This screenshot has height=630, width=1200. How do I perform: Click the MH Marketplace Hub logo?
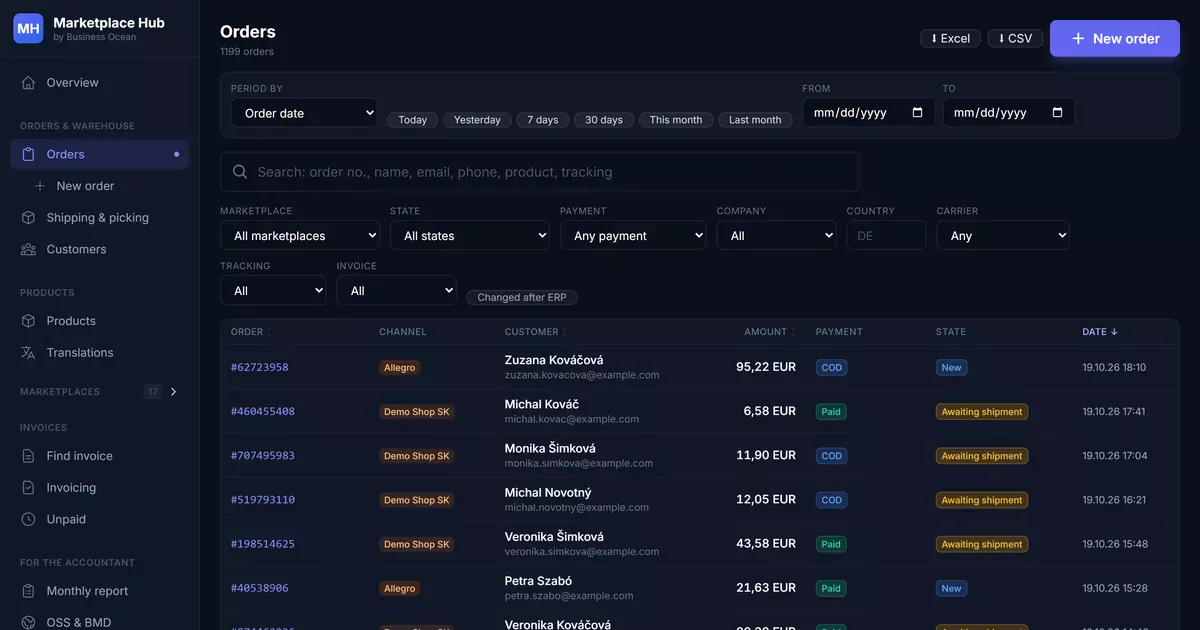pyautogui.click(x=28, y=28)
